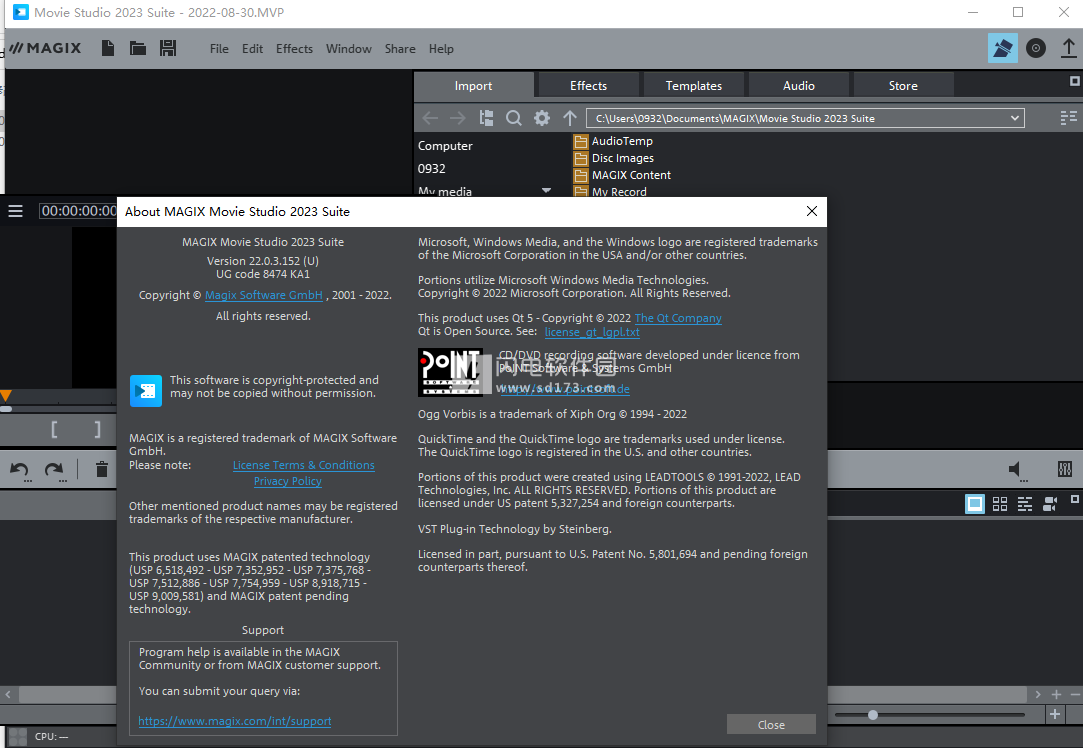Open the audio mixer icon
This screenshot has width=1083, height=748.
click(x=1065, y=470)
